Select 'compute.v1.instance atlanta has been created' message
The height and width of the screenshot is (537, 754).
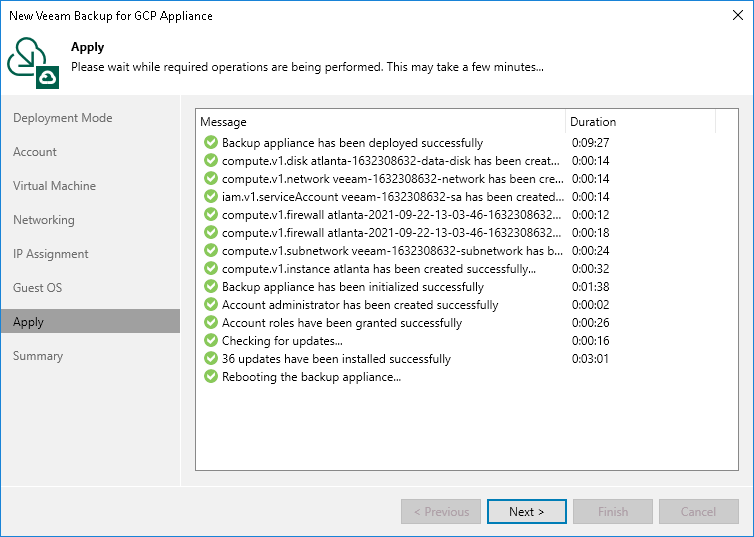379,269
